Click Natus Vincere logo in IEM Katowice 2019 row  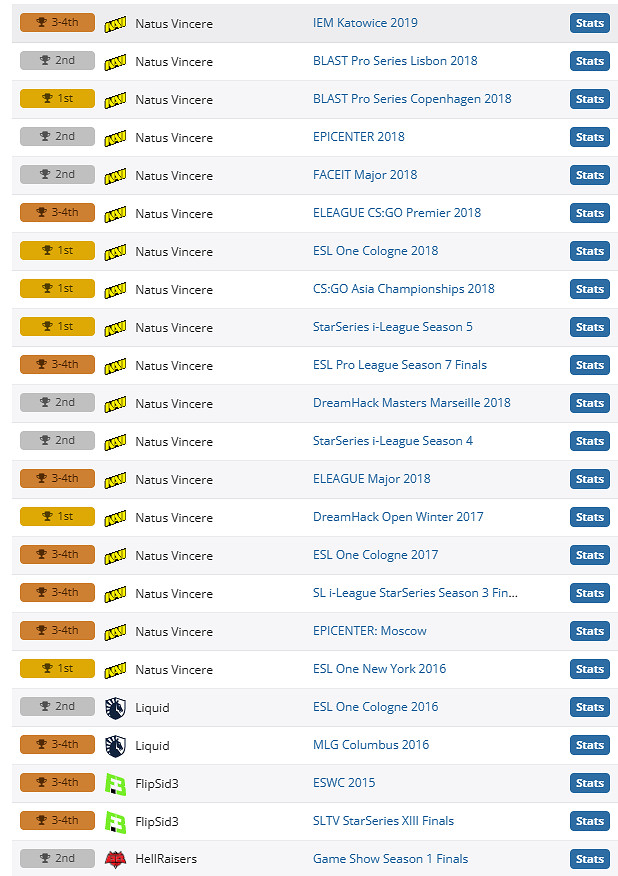pos(115,23)
